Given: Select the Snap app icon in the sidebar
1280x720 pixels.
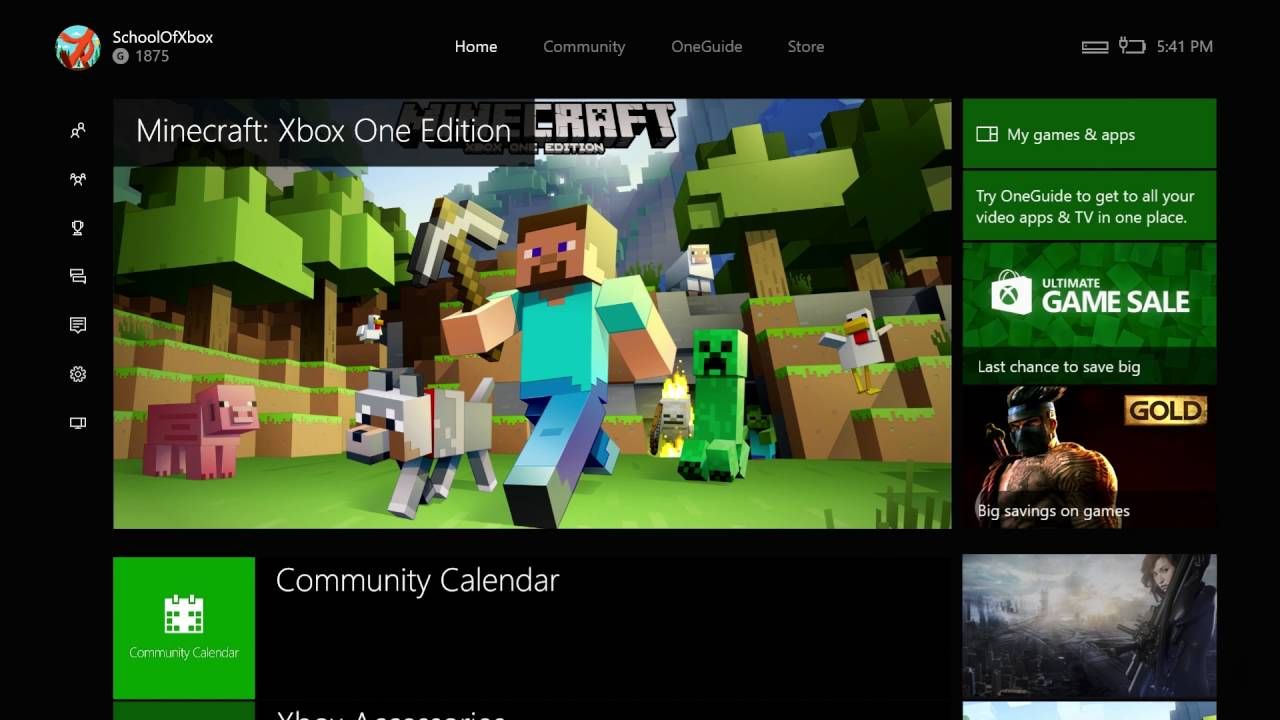Looking at the screenshot, I should (x=78, y=423).
